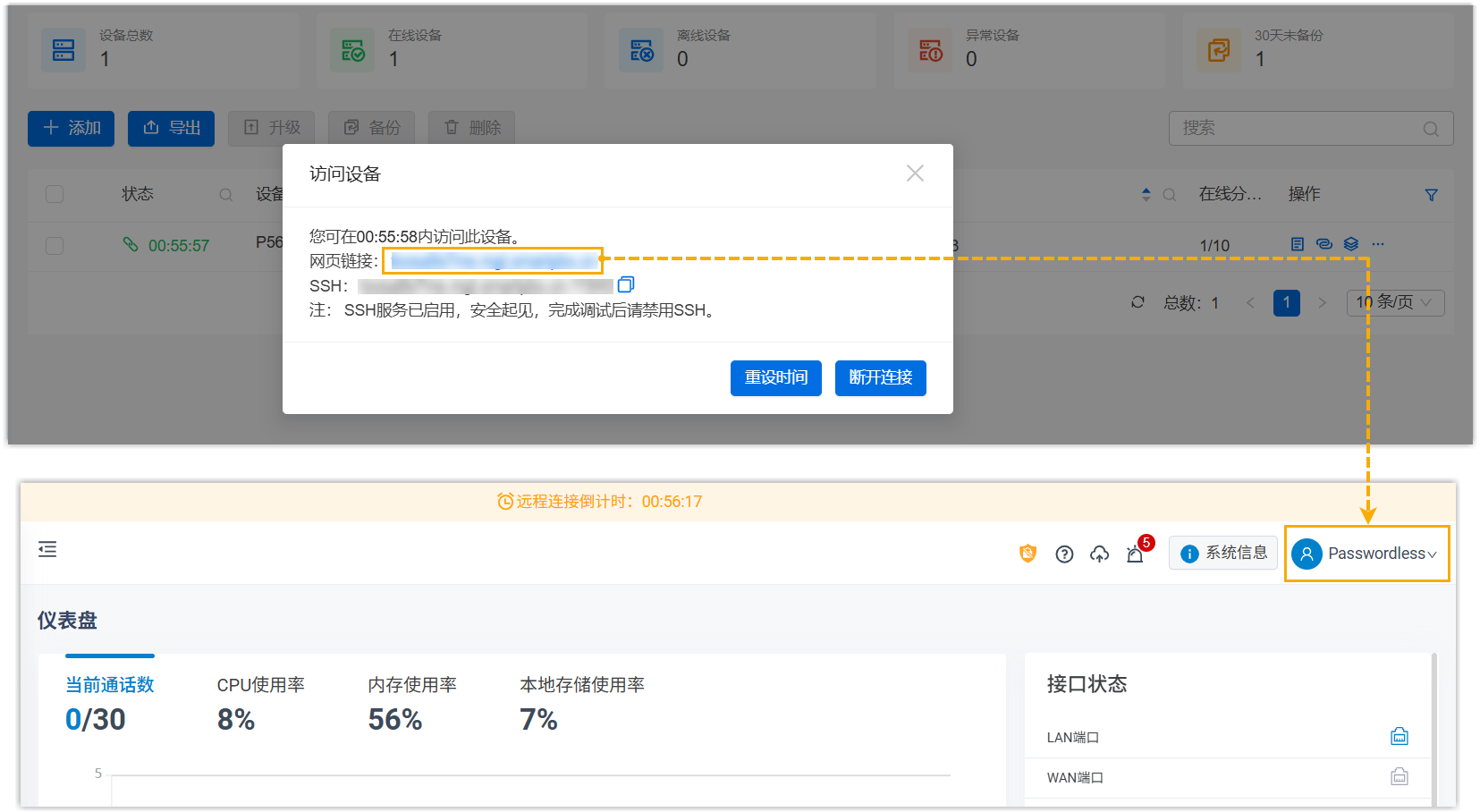Close the 访问设备 dialog
This screenshot has width=1480, height=812.
[915, 173]
